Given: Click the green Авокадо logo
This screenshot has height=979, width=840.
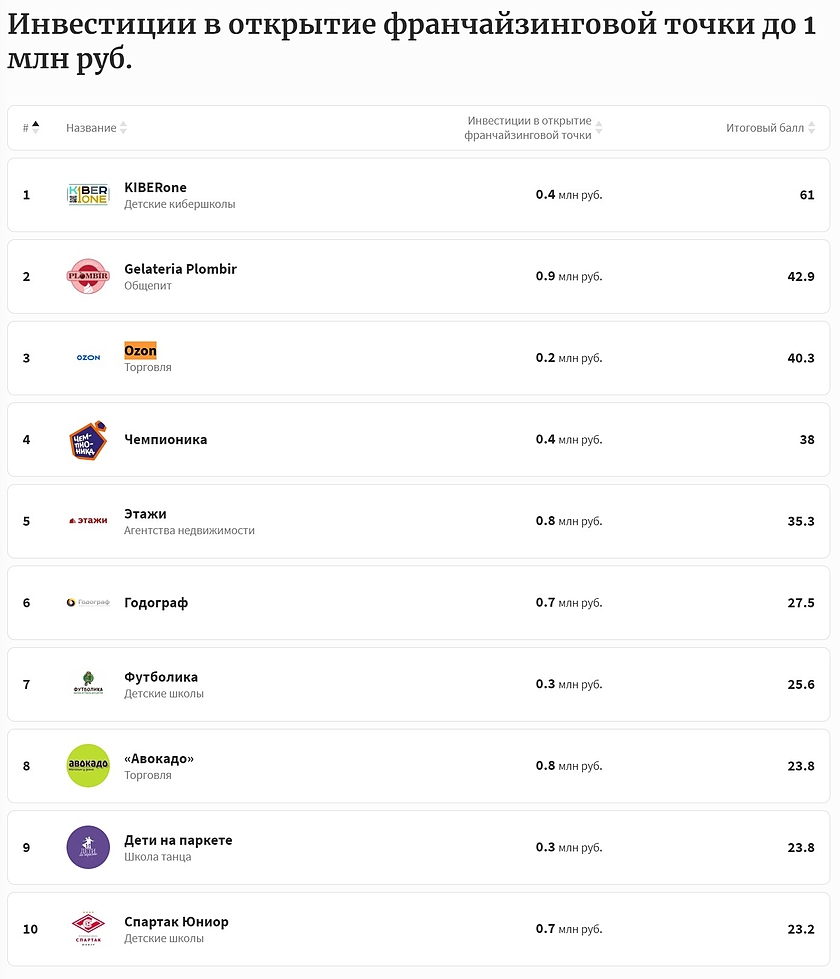Looking at the screenshot, I should 88,766.
